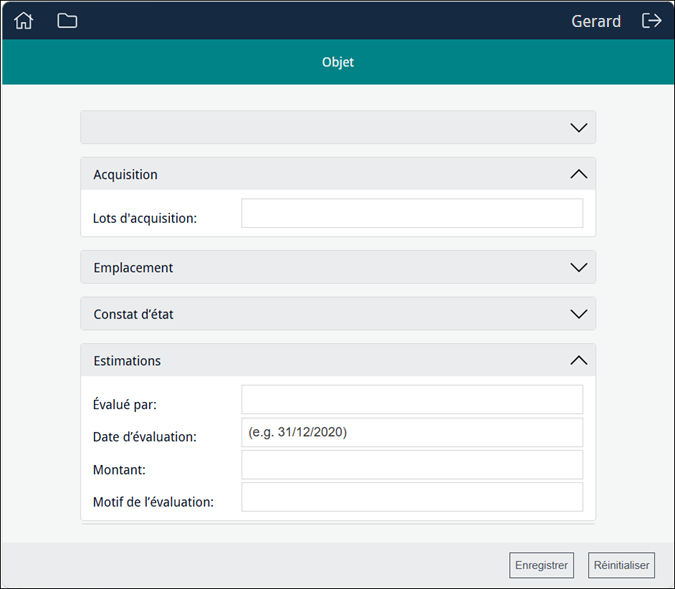This screenshot has width=675, height=589.
Task: Click the Évalué par label
Action: pyautogui.click(x=125, y=404)
